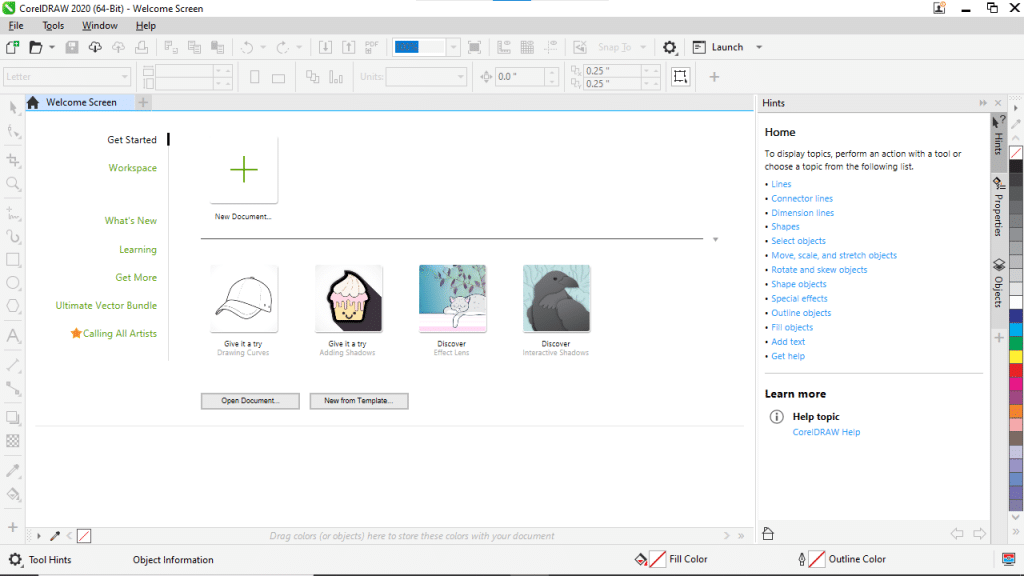The height and width of the screenshot is (576, 1024).
Task: Click the Save disk icon
Action: (72, 47)
